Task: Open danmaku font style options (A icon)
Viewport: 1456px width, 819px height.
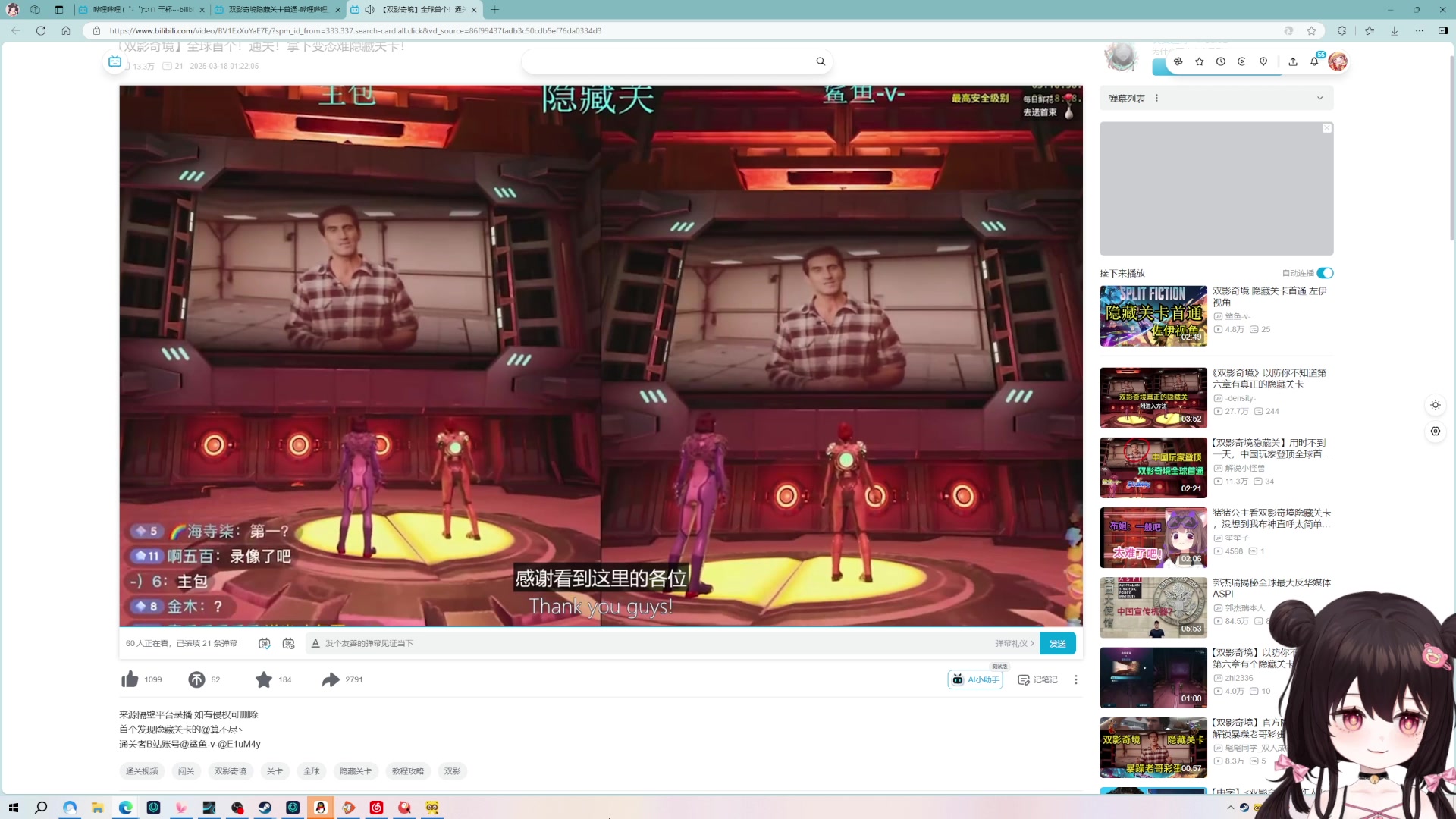Action: [315, 643]
